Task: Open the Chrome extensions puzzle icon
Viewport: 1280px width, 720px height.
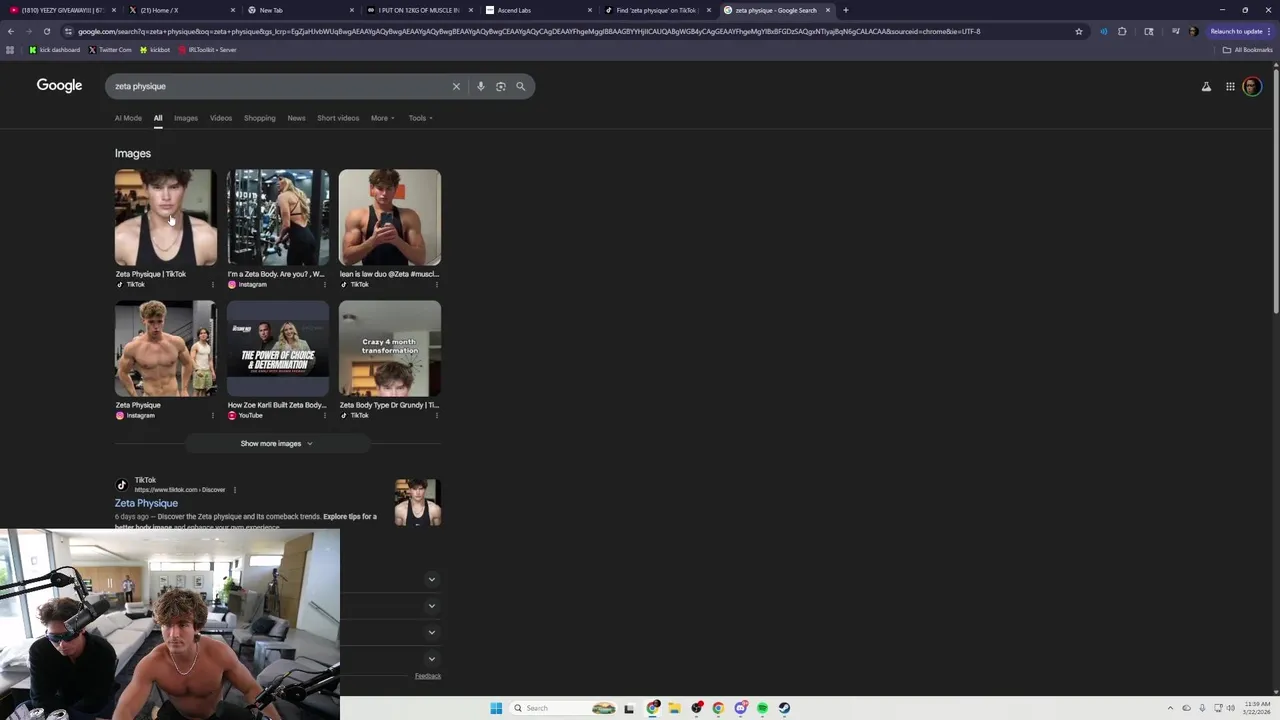Action: coord(1122,31)
